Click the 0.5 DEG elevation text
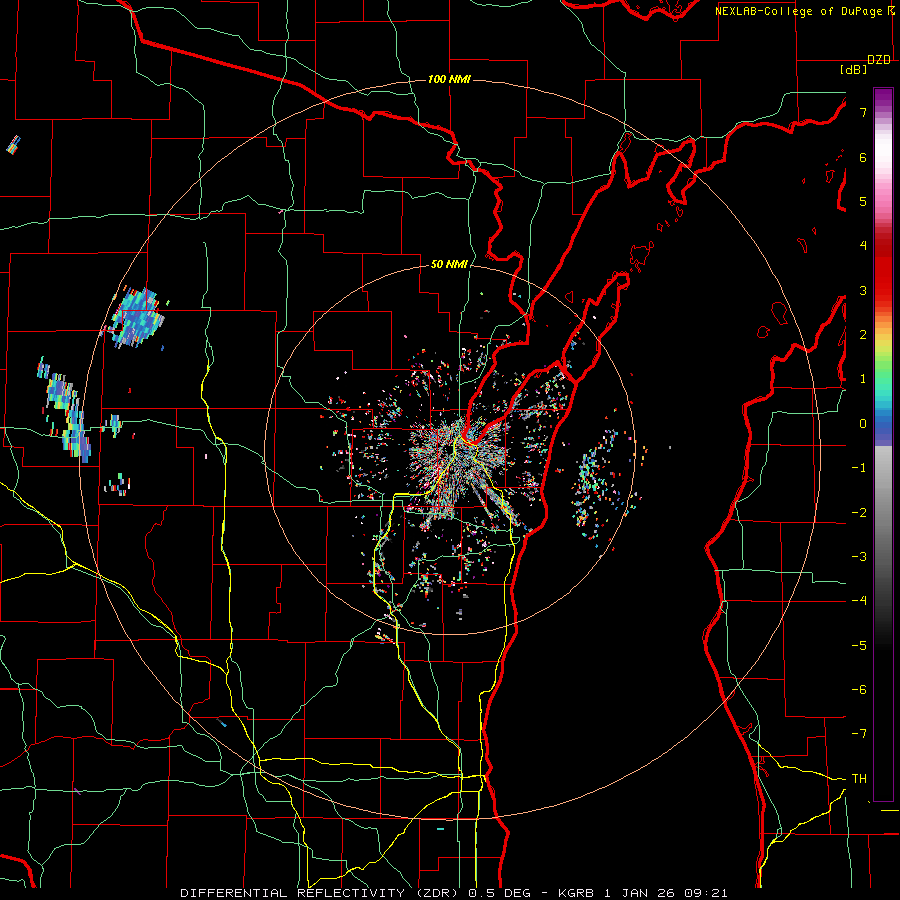 tap(499, 893)
